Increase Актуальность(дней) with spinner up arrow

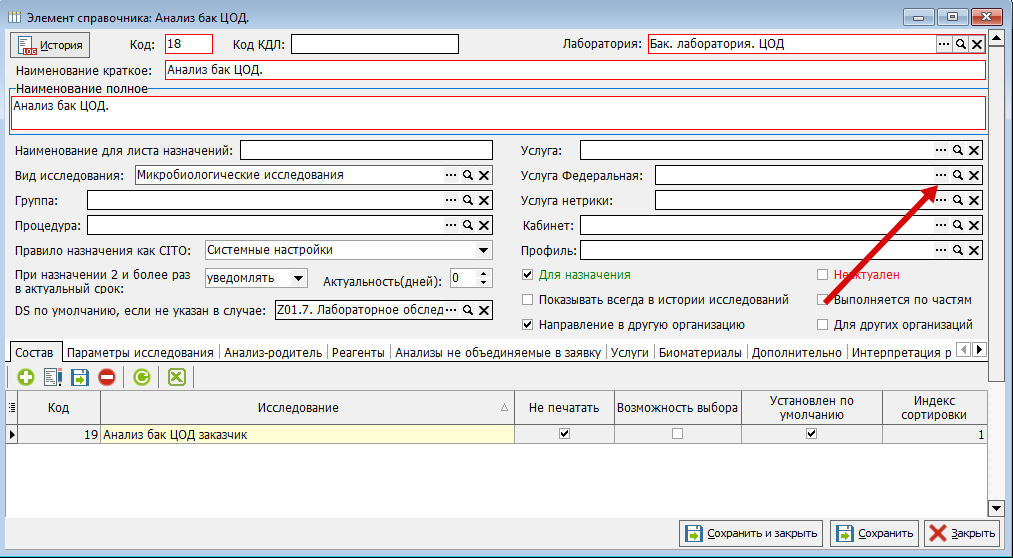pos(485,274)
